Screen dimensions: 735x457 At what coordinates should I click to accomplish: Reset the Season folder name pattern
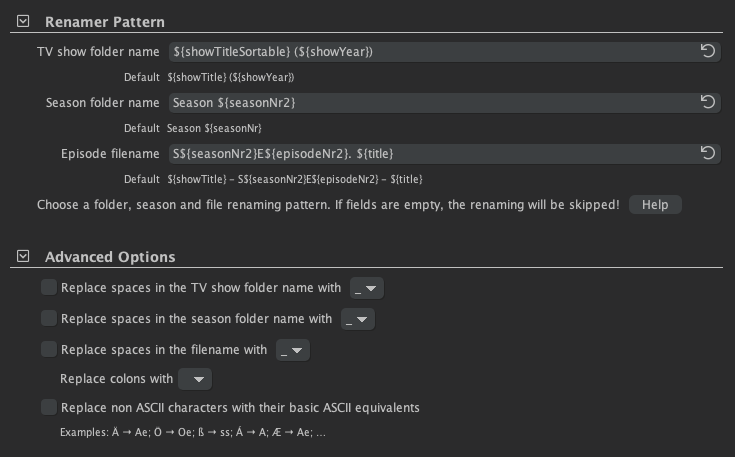708,102
